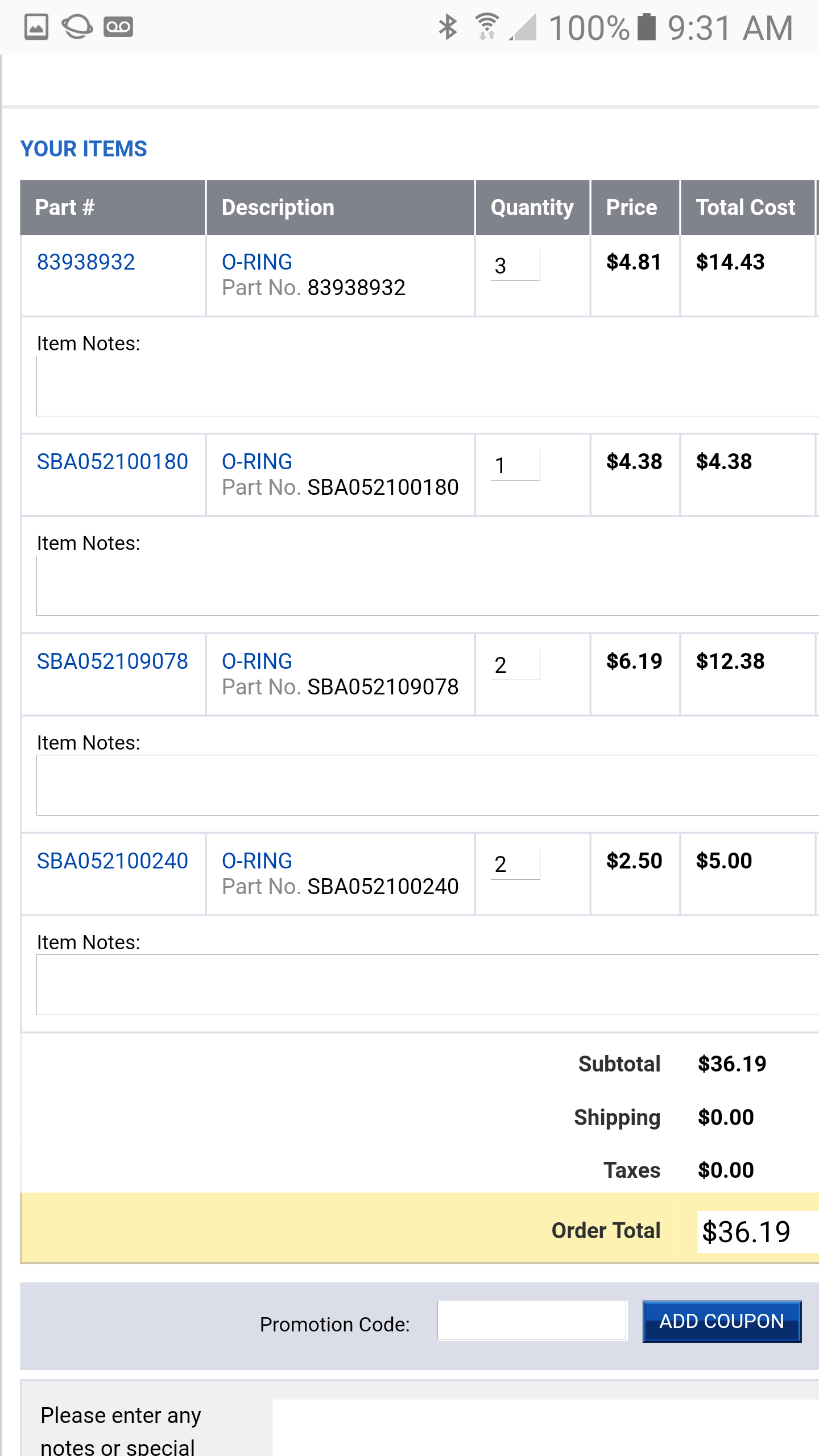Open part SBA052100180 link
Image resolution: width=819 pixels, height=1456 pixels.
[x=113, y=462]
